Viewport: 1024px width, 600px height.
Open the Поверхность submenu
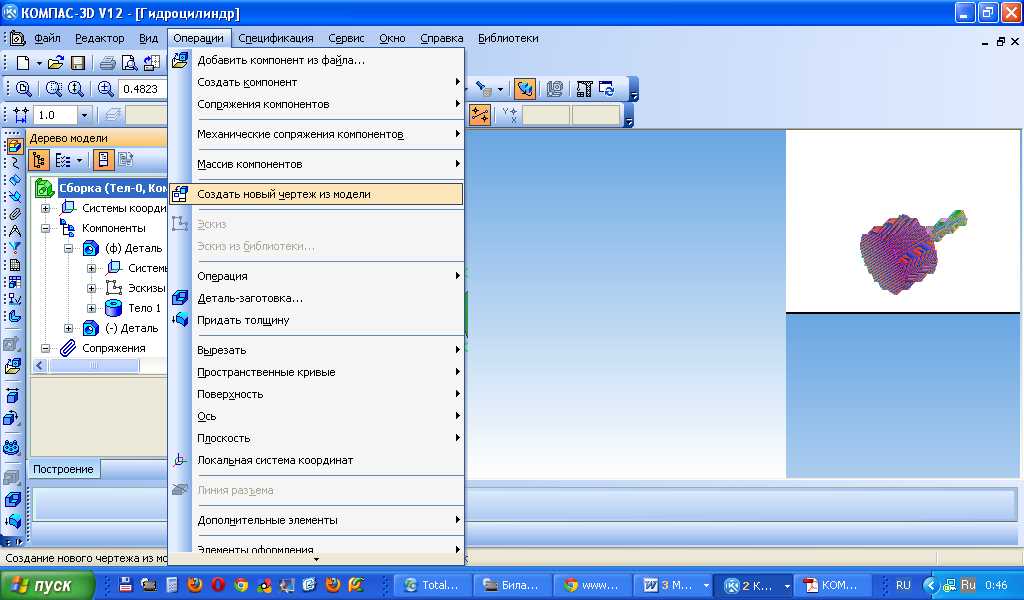coord(316,394)
